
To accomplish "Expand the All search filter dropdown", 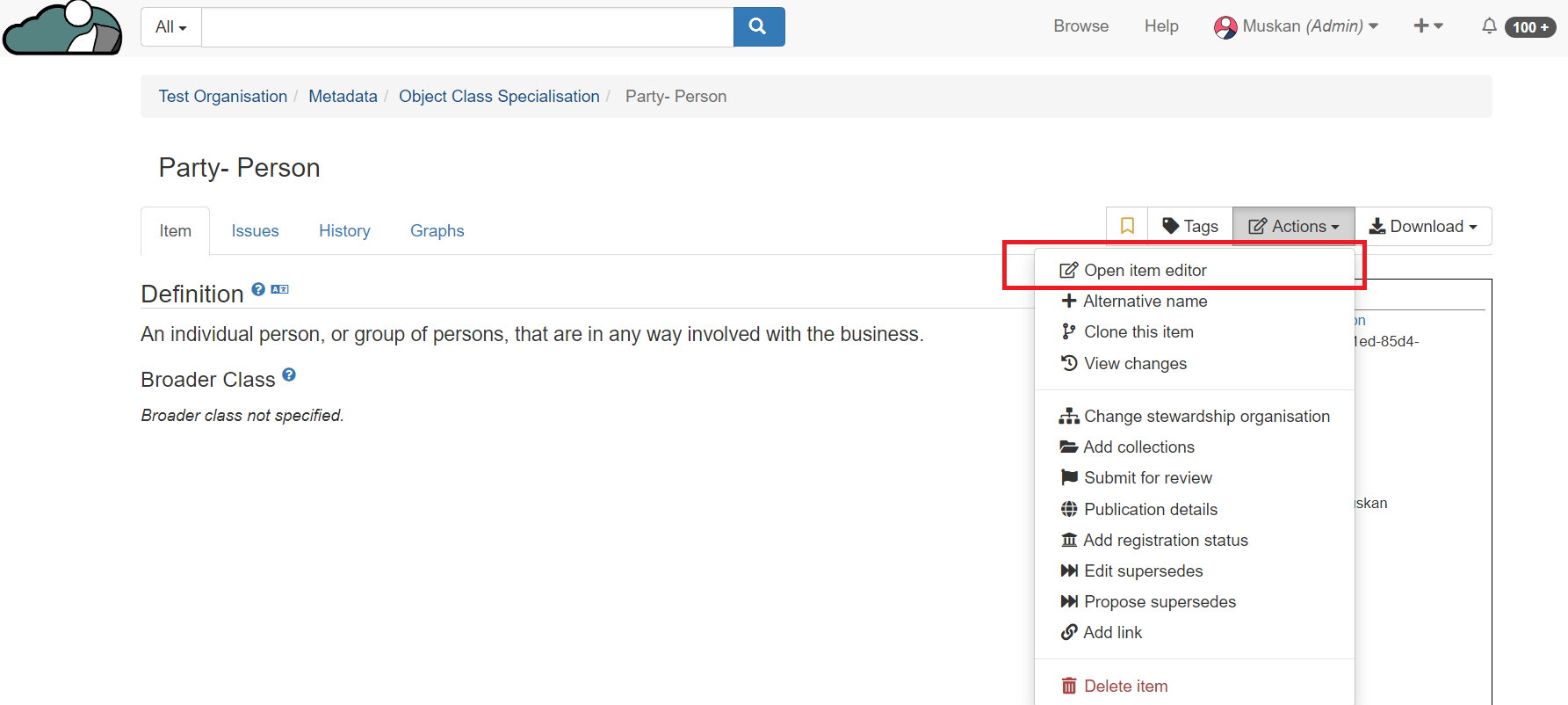I will [171, 27].
